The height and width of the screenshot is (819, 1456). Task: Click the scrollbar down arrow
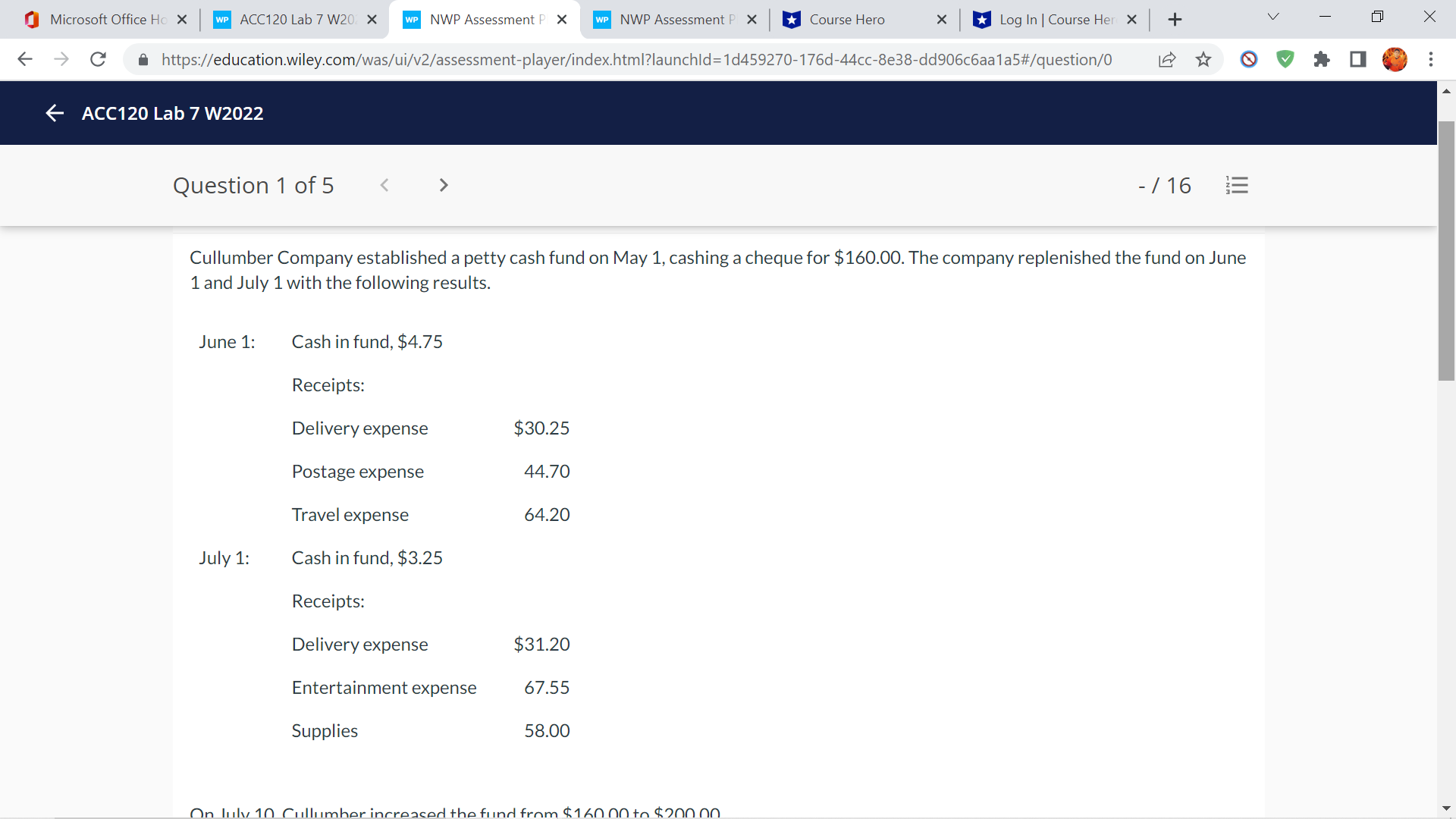coord(1447,808)
